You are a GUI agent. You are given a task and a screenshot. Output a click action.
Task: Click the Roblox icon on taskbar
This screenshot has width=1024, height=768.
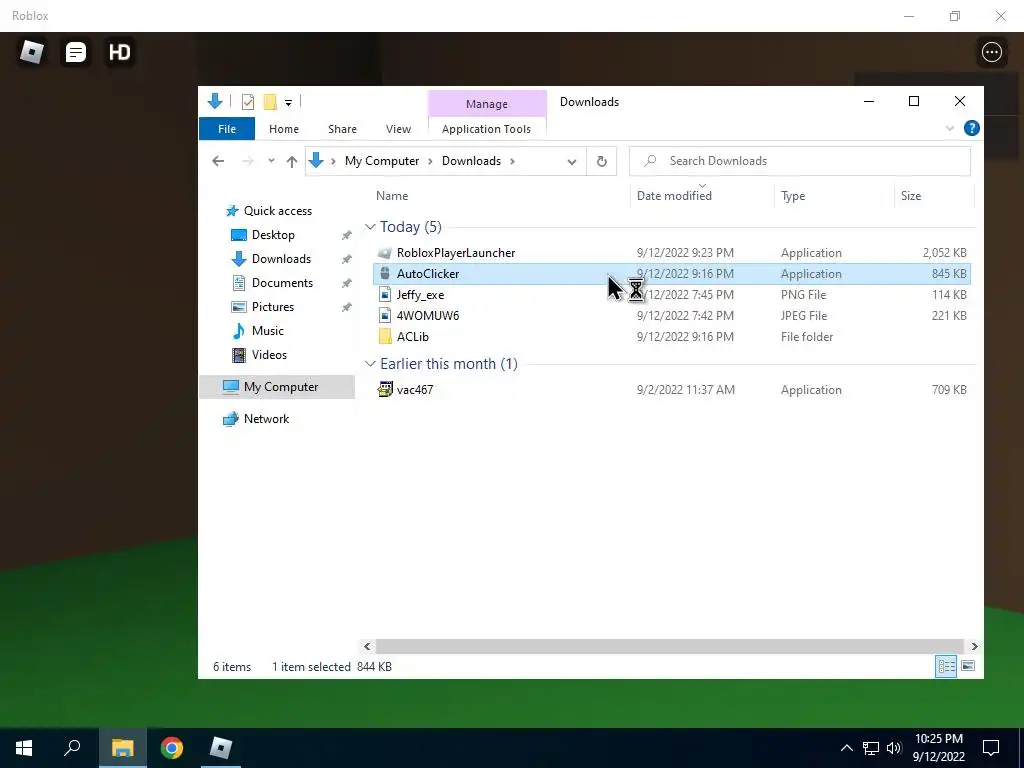[x=221, y=748]
